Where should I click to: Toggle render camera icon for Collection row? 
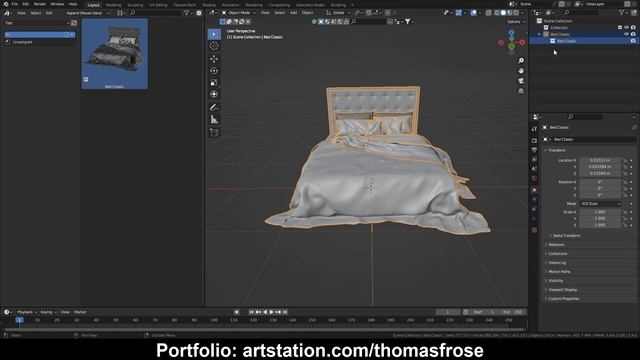click(x=633, y=27)
